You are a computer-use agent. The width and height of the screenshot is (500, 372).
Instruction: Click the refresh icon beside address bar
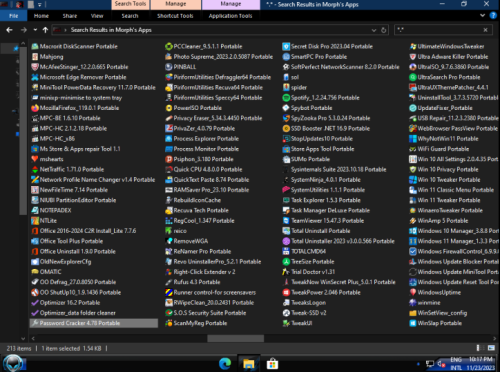[x=384, y=30]
